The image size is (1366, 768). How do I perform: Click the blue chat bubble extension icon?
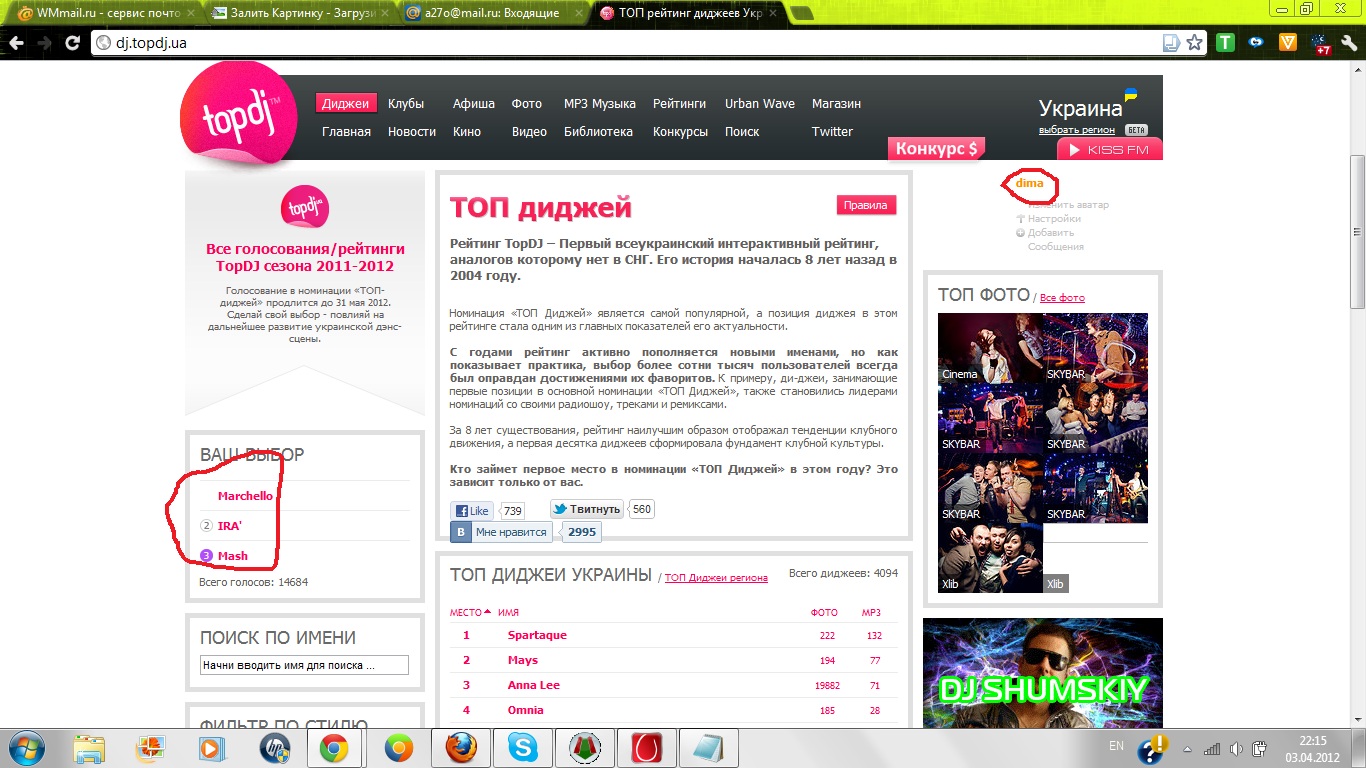[x=1256, y=43]
